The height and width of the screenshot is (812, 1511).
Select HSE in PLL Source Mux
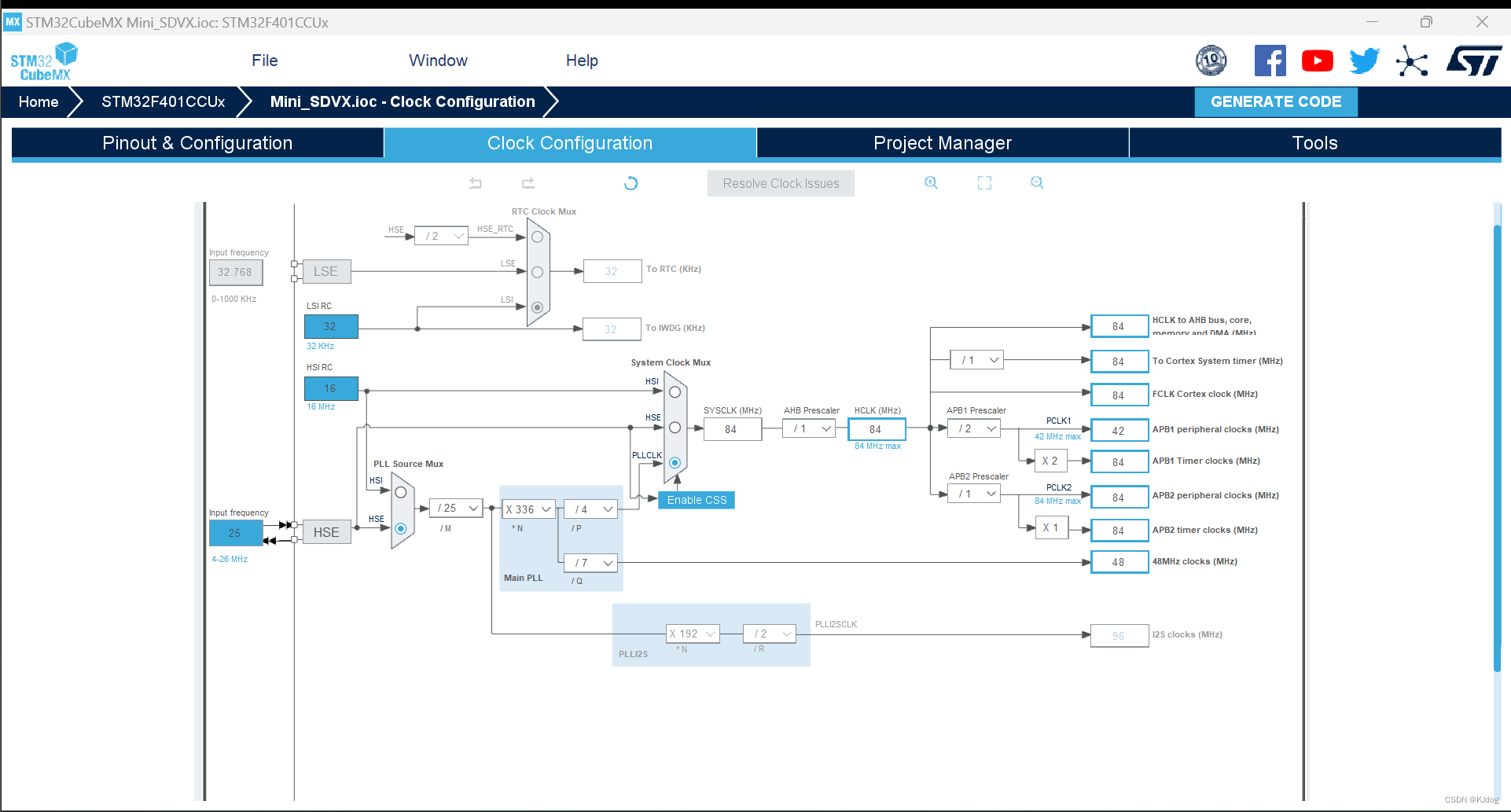tap(400, 528)
